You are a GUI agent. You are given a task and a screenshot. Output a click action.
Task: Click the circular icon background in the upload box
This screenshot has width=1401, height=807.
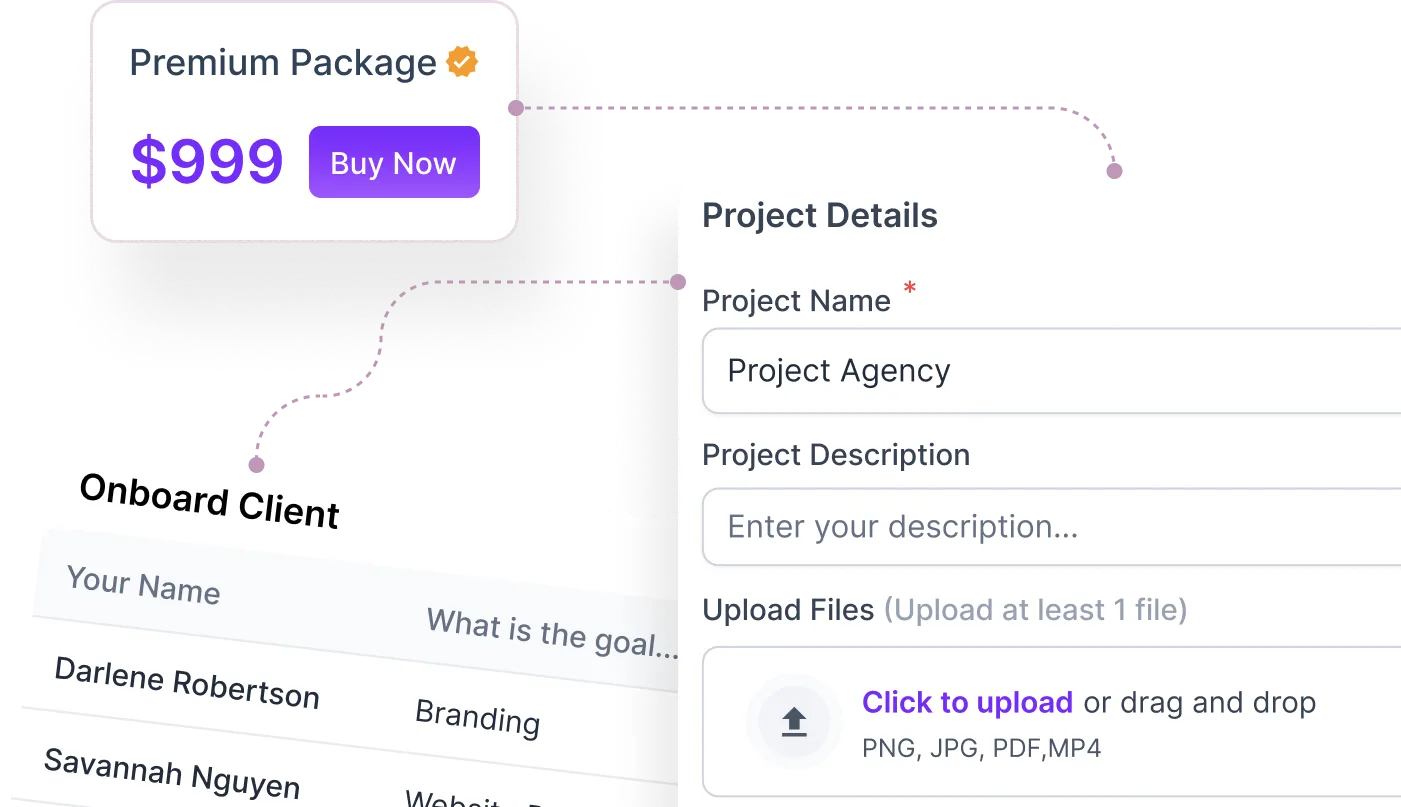pos(793,720)
